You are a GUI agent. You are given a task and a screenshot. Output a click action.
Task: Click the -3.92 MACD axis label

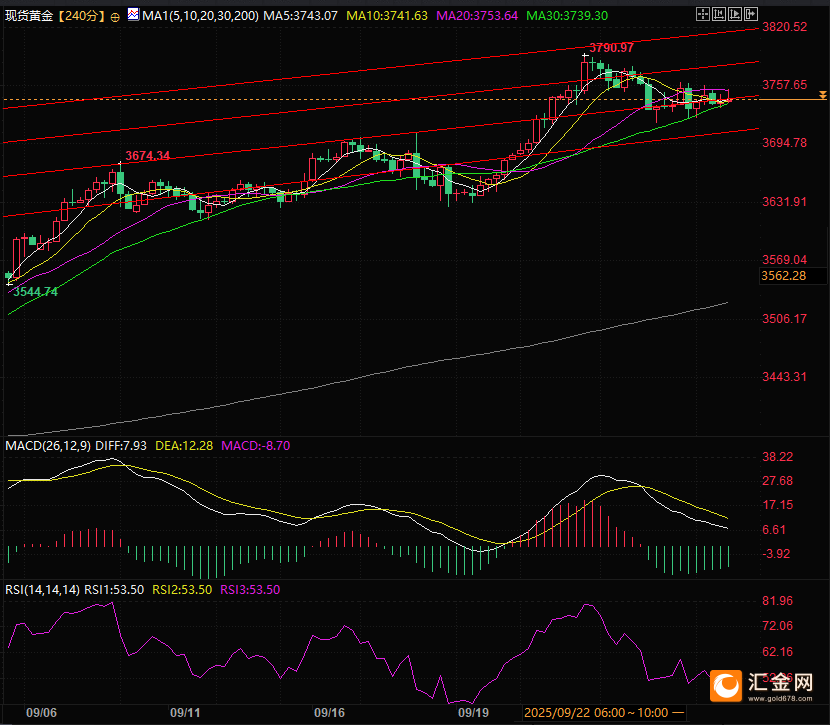click(776, 554)
